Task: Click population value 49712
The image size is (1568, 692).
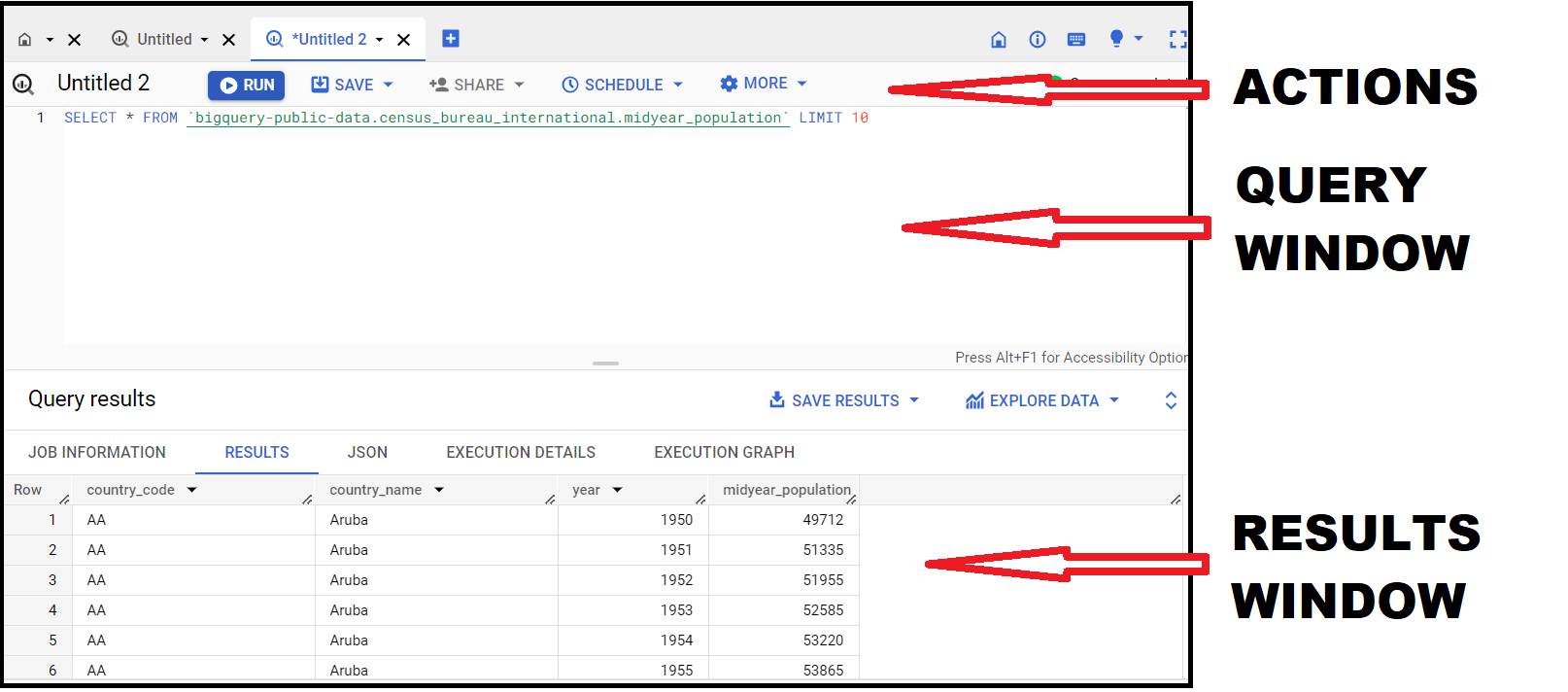Action: click(x=823, y=520)
